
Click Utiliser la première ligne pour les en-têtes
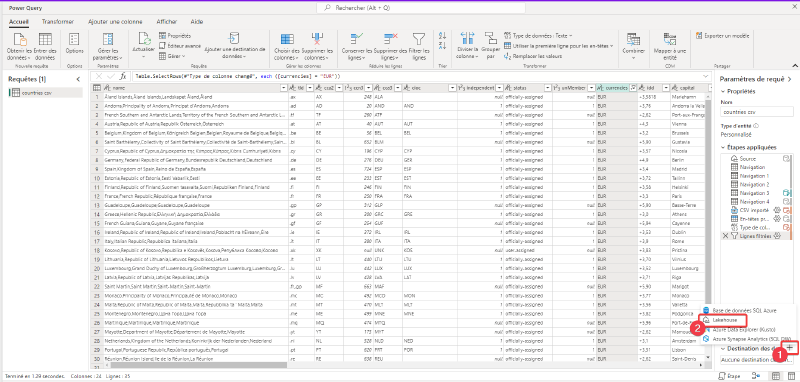click(558, 46)
